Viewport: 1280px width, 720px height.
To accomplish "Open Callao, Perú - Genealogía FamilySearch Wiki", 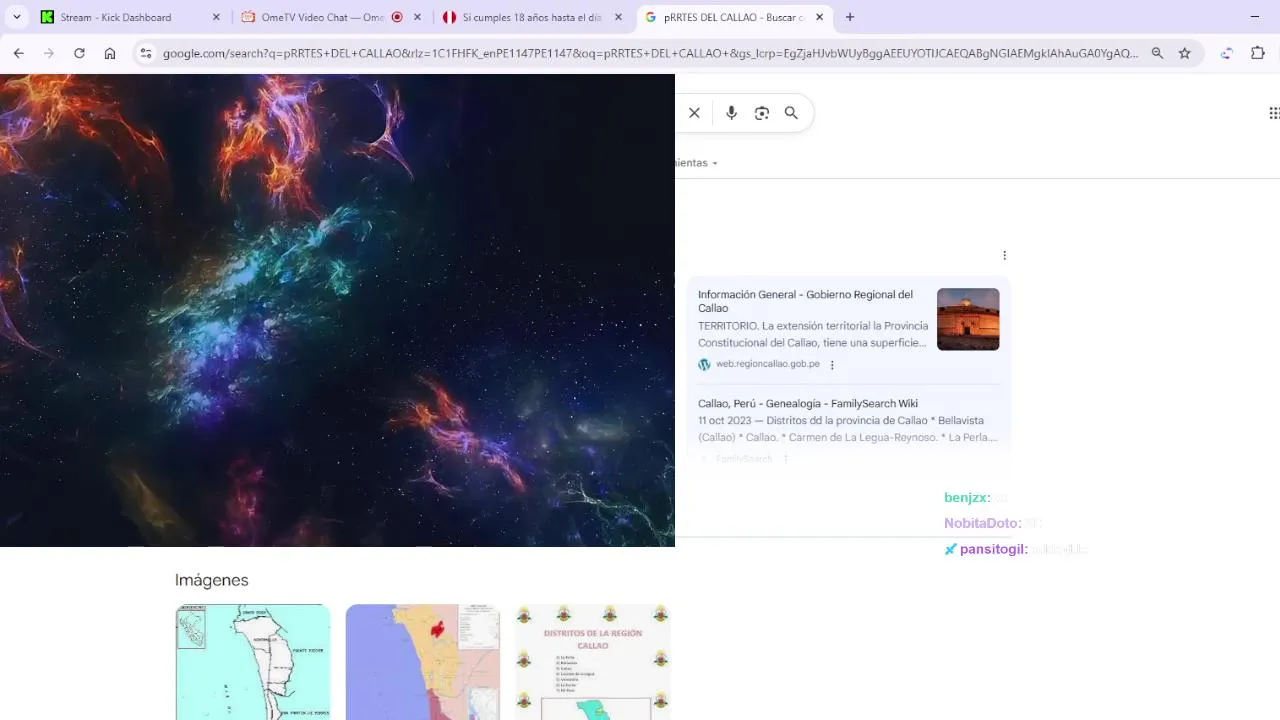I will coord(808,403).
